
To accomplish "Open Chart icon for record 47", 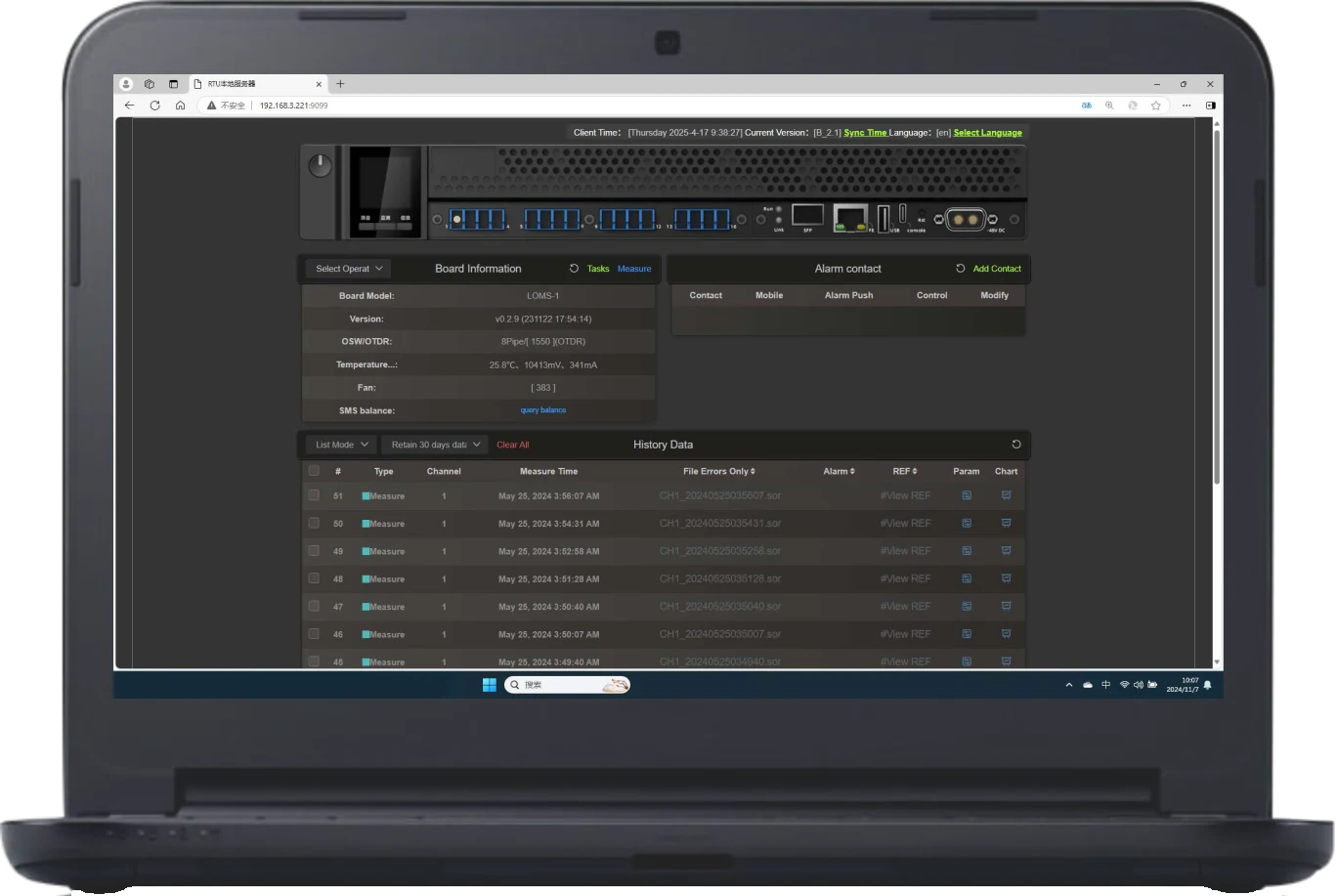I will coord(1006,606).
